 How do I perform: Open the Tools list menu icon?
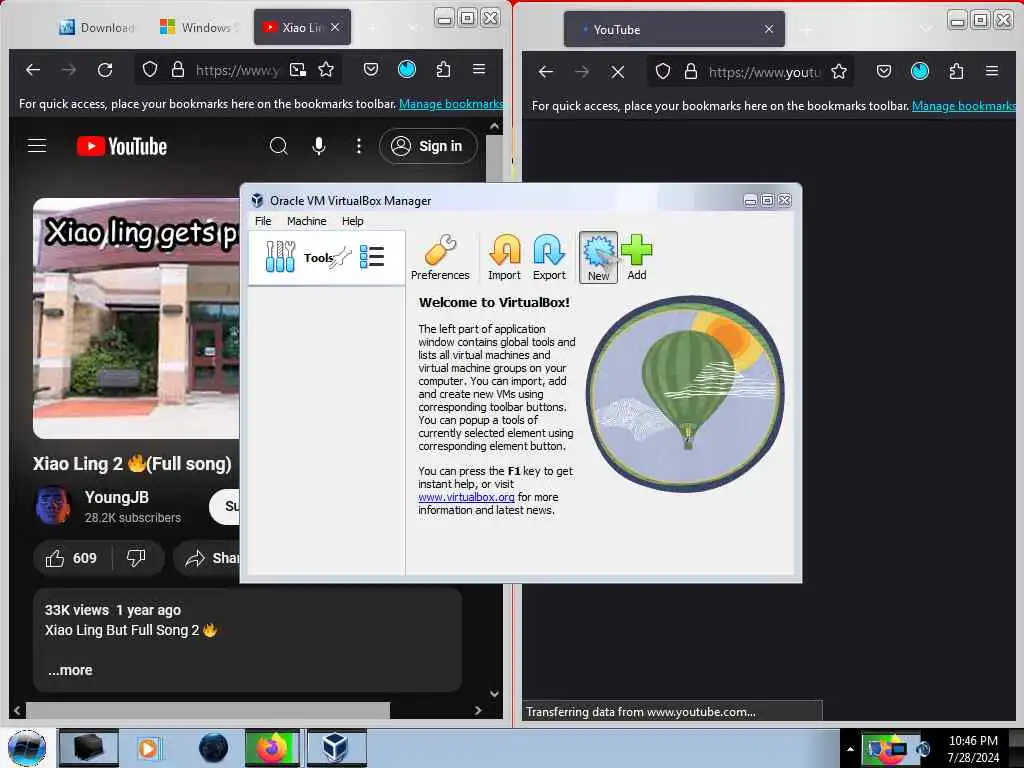pyautogui.click(x=372, y=257)
